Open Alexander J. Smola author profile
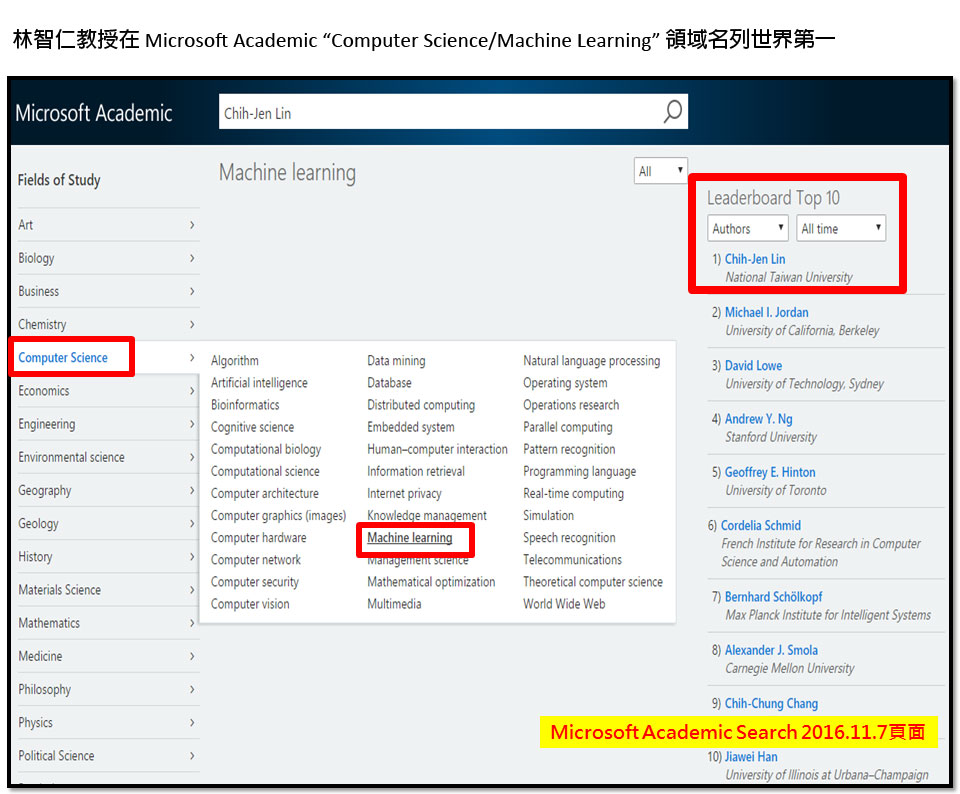960x794 pixels. coord(771,650)
